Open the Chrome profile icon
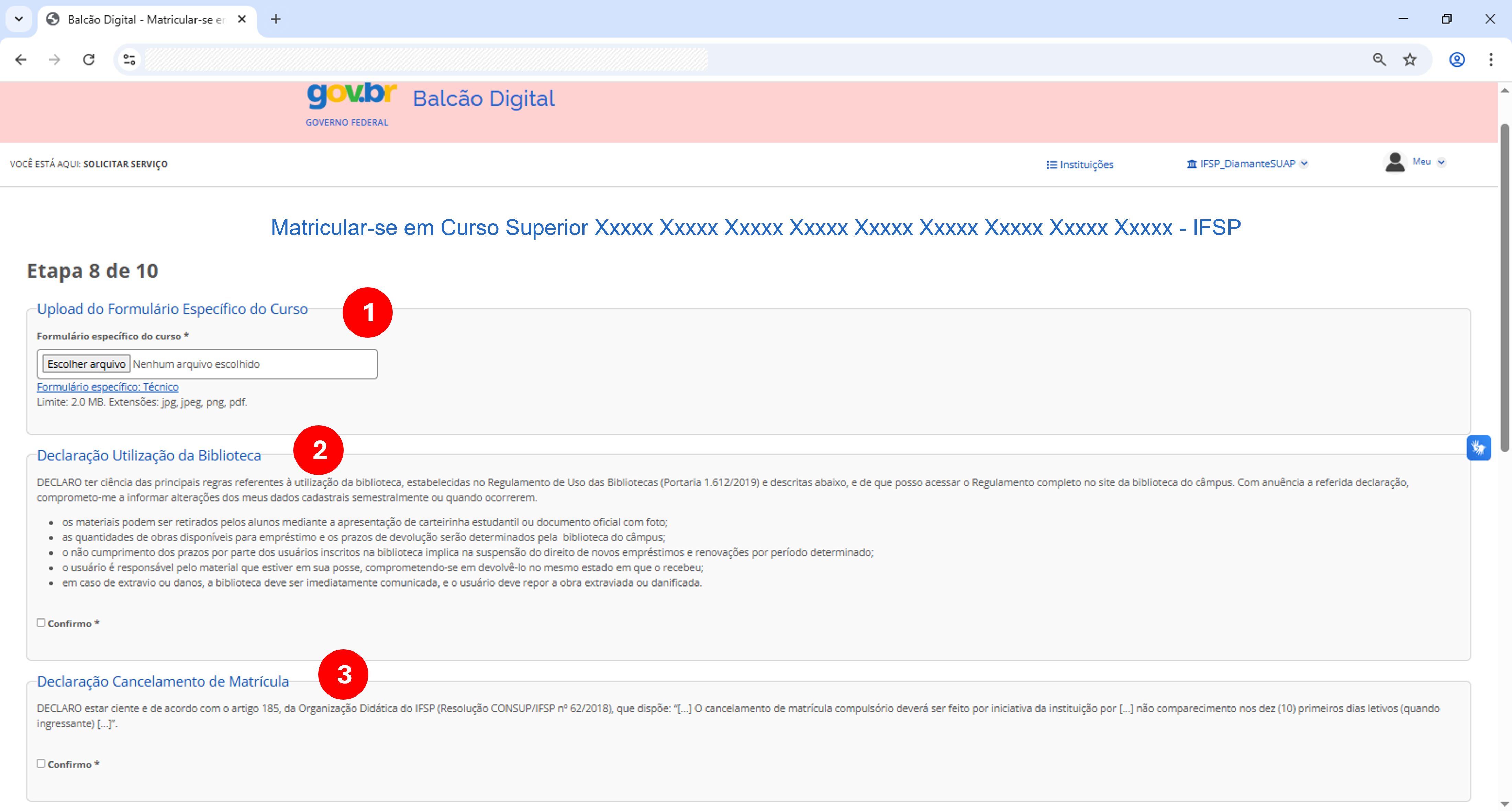This screenshot has width=1512, height=811. point(1457,59)
